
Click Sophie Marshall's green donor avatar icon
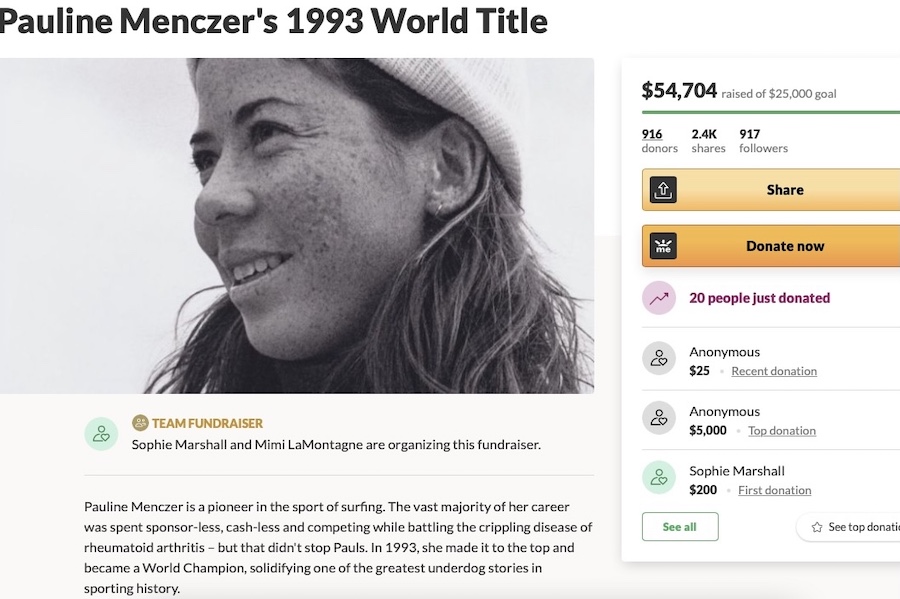pos(658,477)
